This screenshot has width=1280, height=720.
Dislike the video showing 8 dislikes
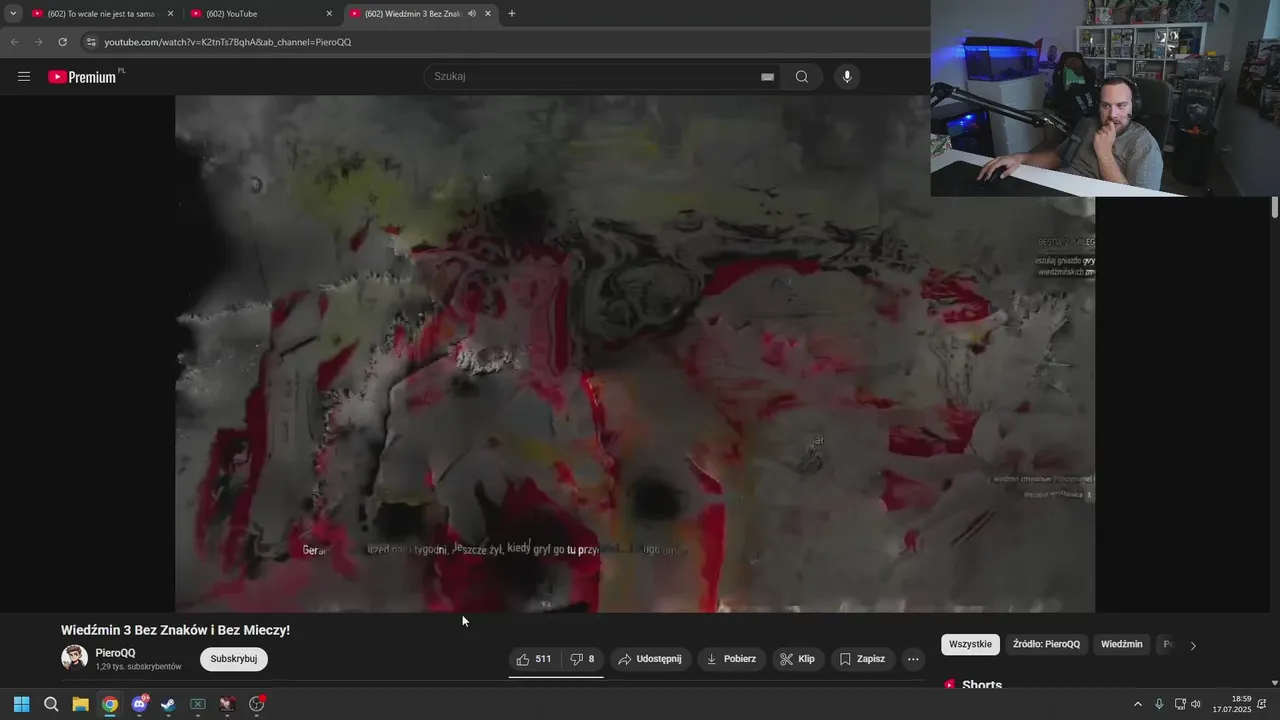[x=582, y=659]
